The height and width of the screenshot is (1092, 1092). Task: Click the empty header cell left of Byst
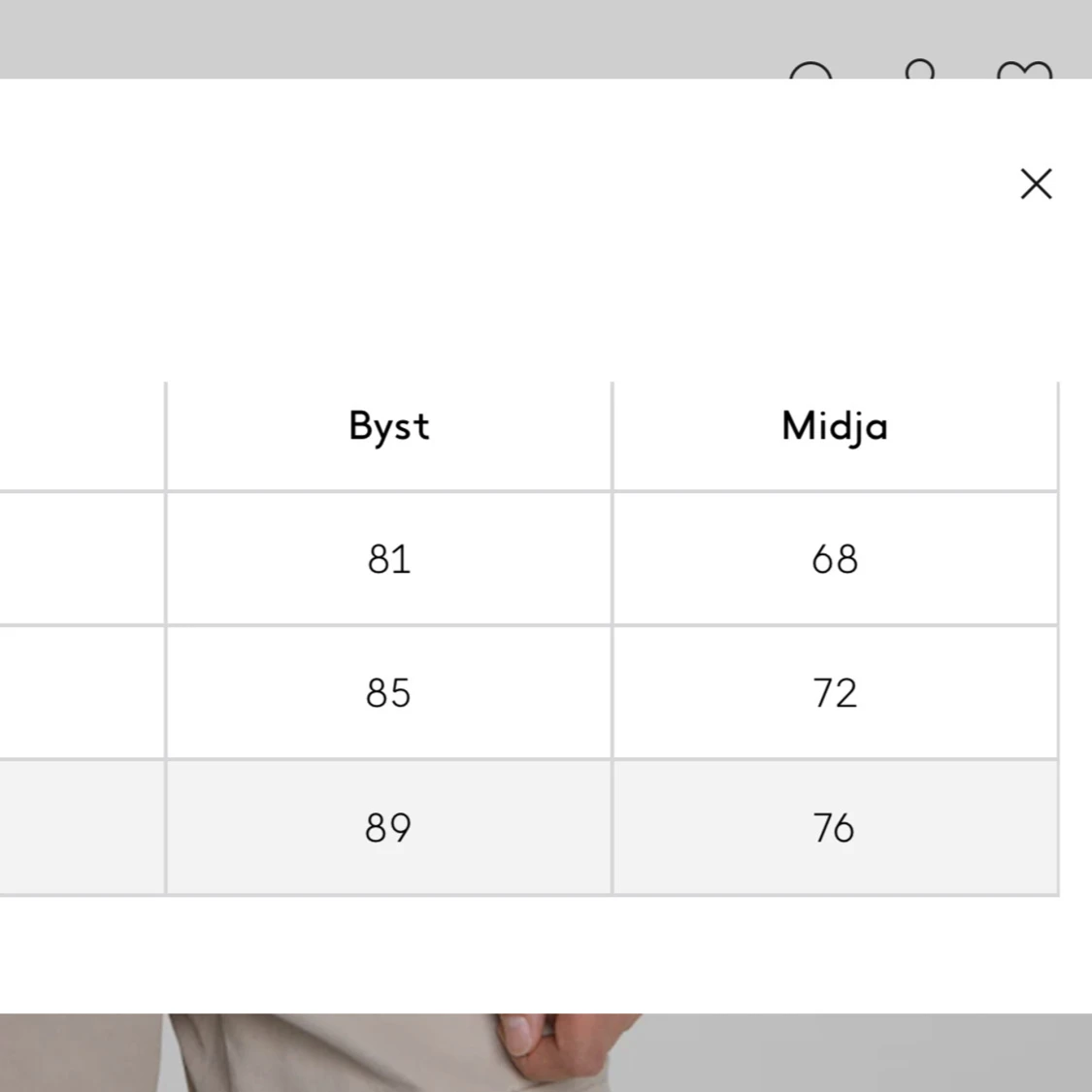point(83,436)
